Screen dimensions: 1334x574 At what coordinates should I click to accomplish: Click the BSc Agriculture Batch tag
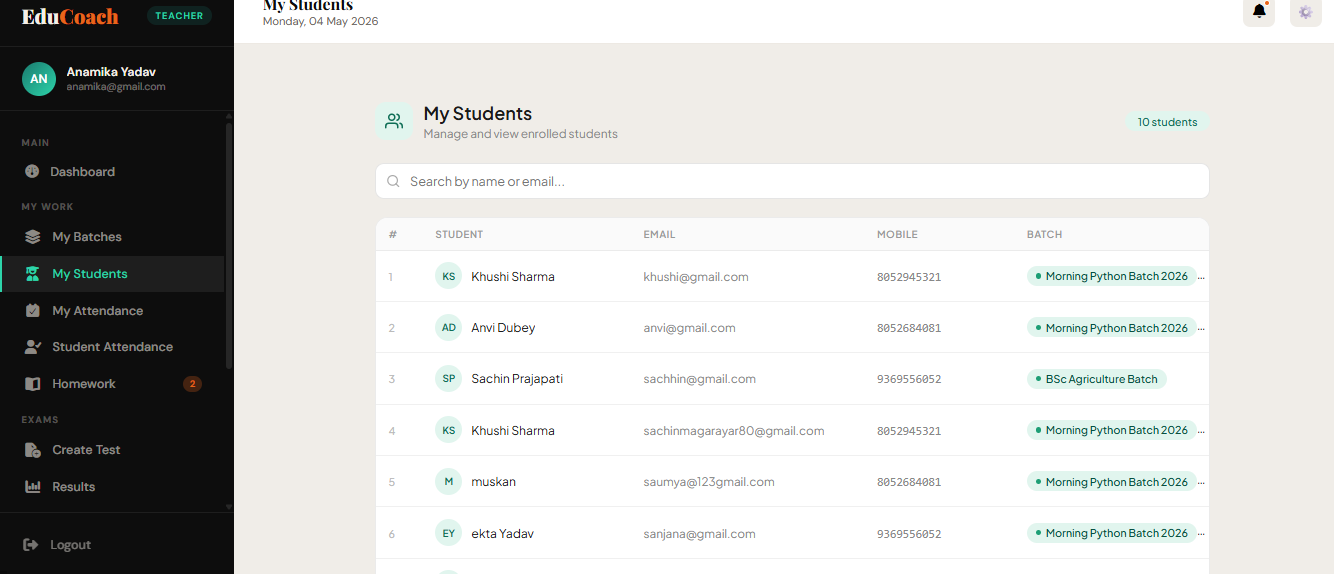point(1096,380)
